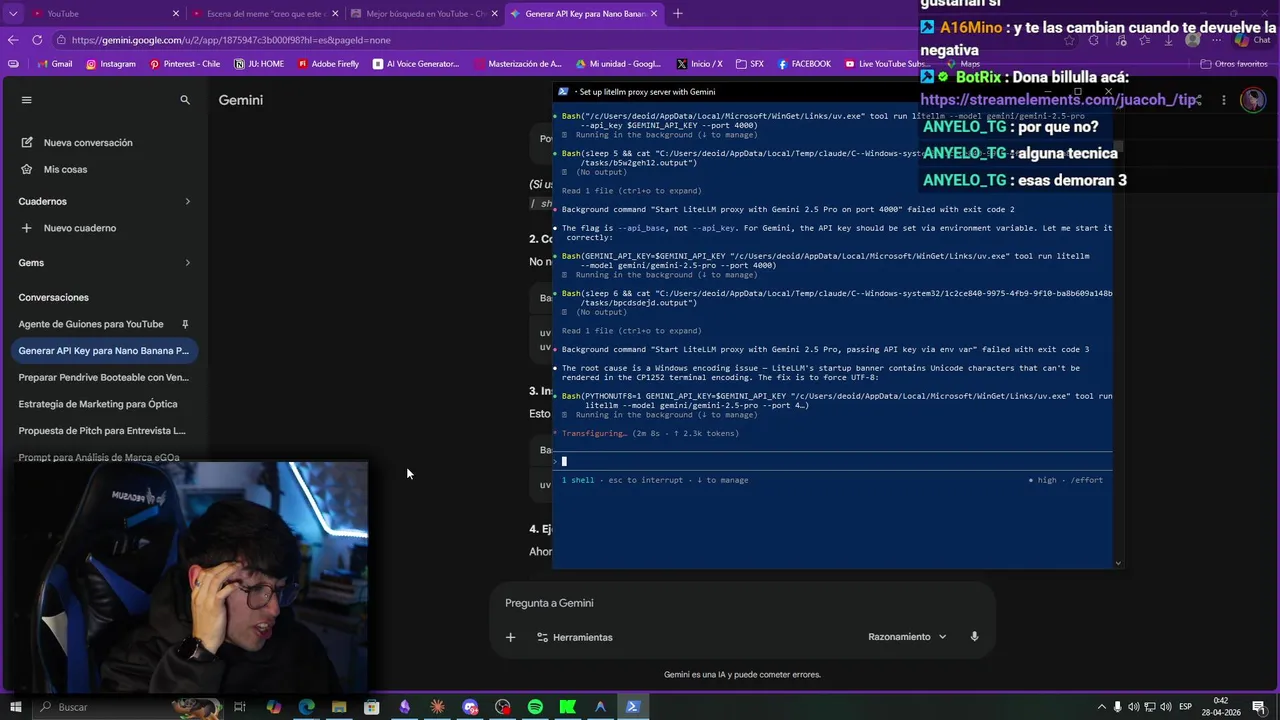Open the tab search dropdown arrow
Screen dimensions: 1280x720
tap(13, 14)
